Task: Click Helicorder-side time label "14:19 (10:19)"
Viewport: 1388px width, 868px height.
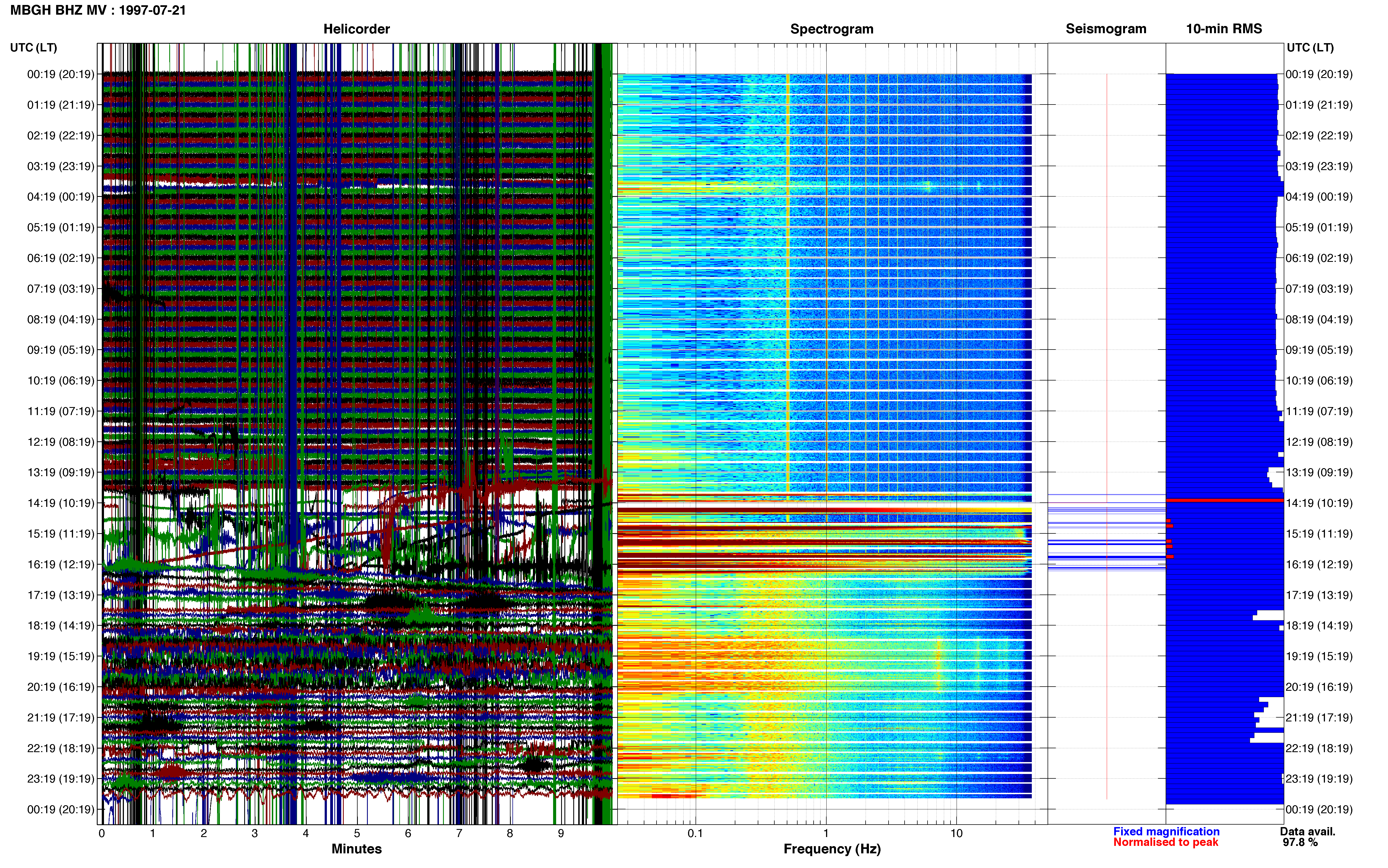Action: 61,504
